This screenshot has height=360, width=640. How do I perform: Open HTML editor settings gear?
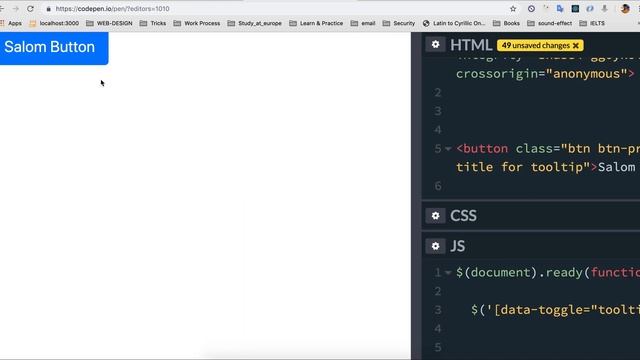tap(436, 44)
